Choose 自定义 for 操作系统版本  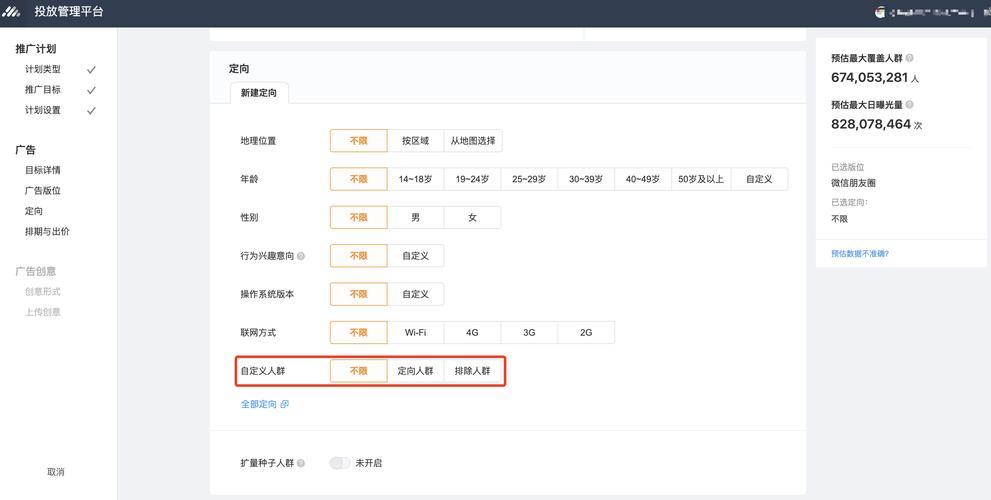415,294
